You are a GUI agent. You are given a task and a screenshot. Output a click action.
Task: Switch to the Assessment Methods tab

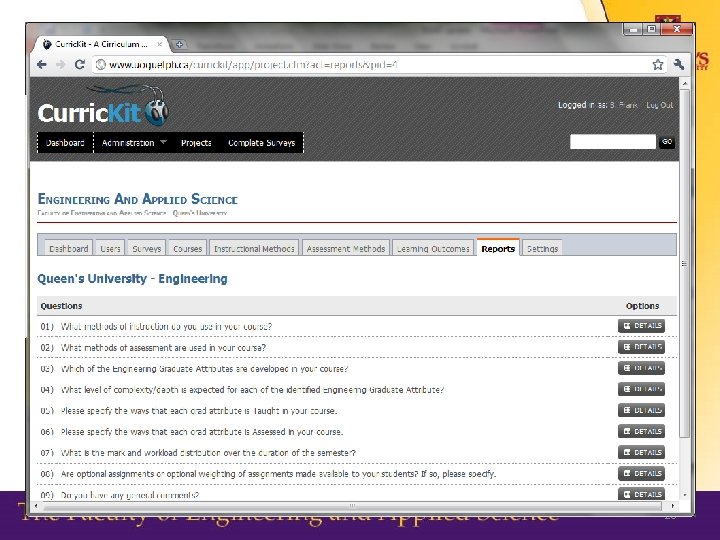pos(346,248)
